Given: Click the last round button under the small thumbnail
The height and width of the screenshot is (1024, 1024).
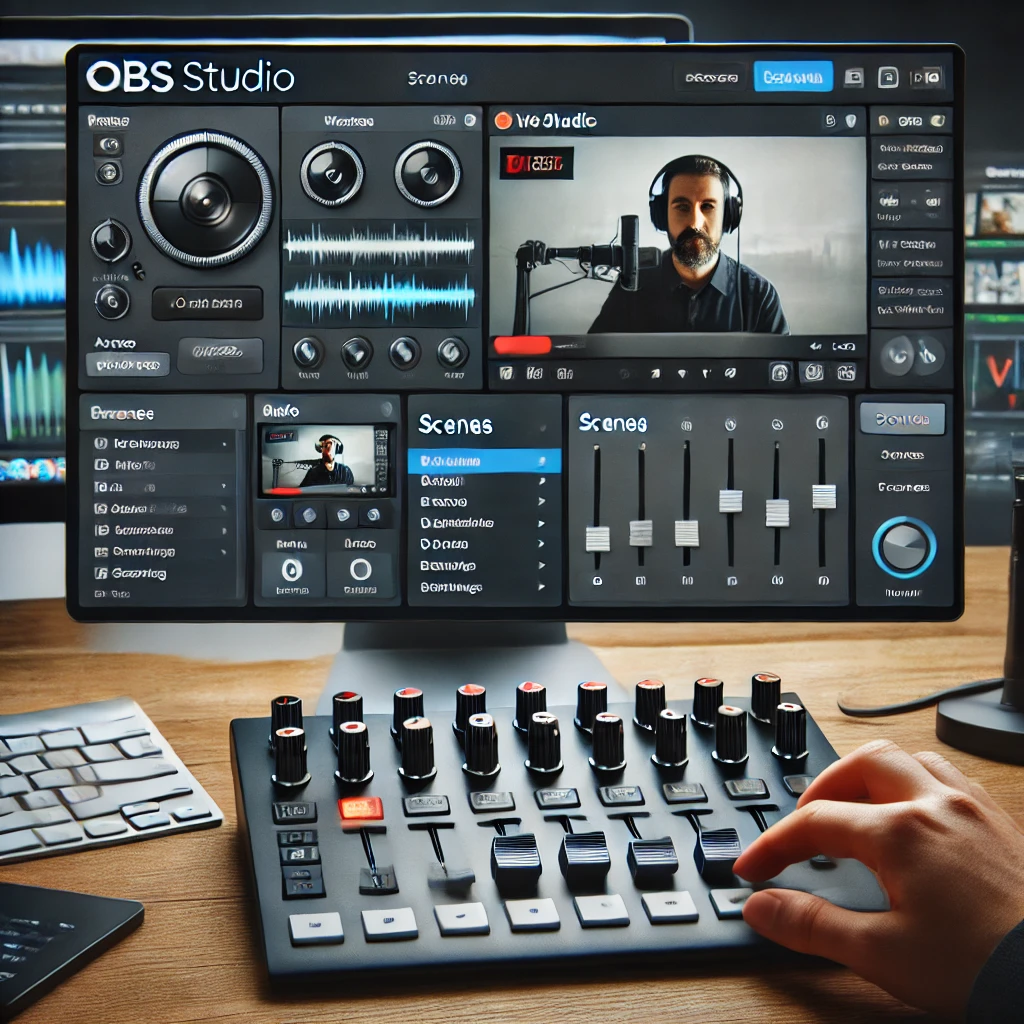Looking at the screenshot, I should coord(374,515).
